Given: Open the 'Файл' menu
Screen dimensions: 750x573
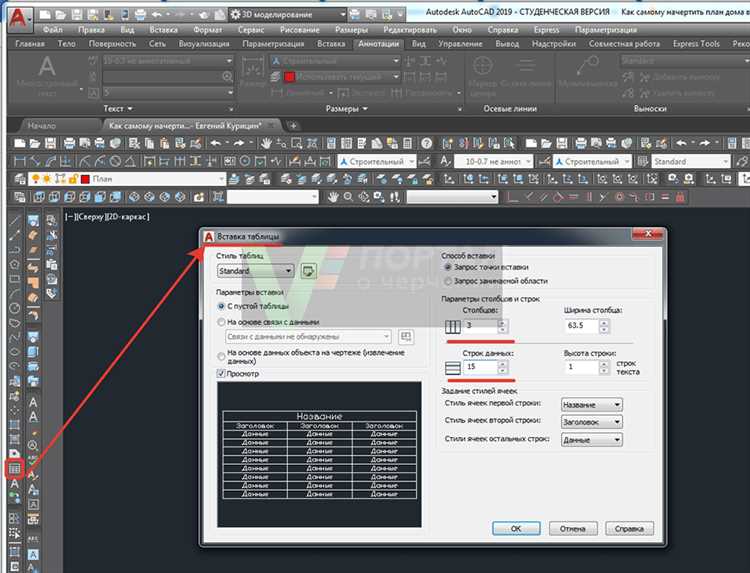Looking at the screenshot, I should (x=53, y=30).
